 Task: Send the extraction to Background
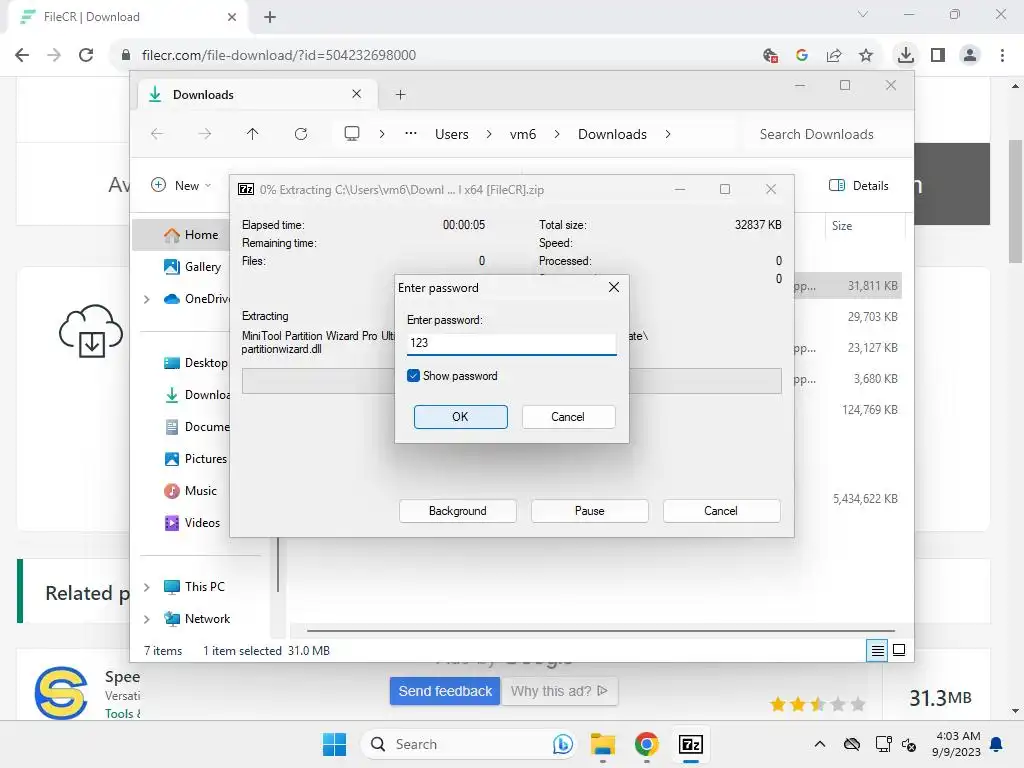[457, 511]
